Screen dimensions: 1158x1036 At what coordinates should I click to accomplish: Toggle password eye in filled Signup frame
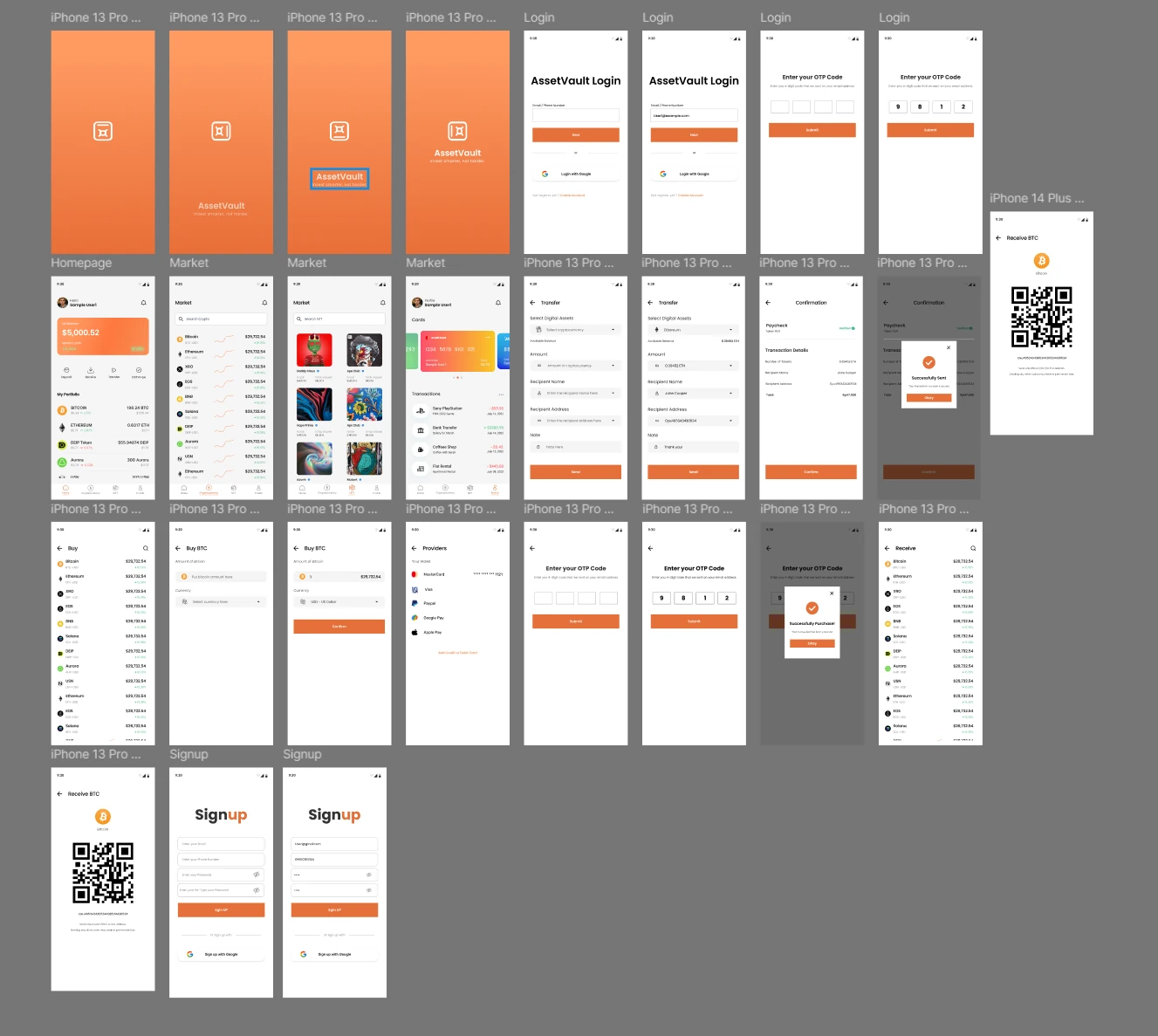point(369,875)
